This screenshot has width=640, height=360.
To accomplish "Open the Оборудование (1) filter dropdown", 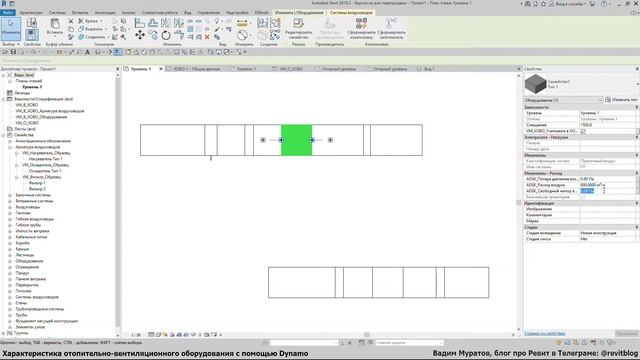I will [x=563, y=100].
